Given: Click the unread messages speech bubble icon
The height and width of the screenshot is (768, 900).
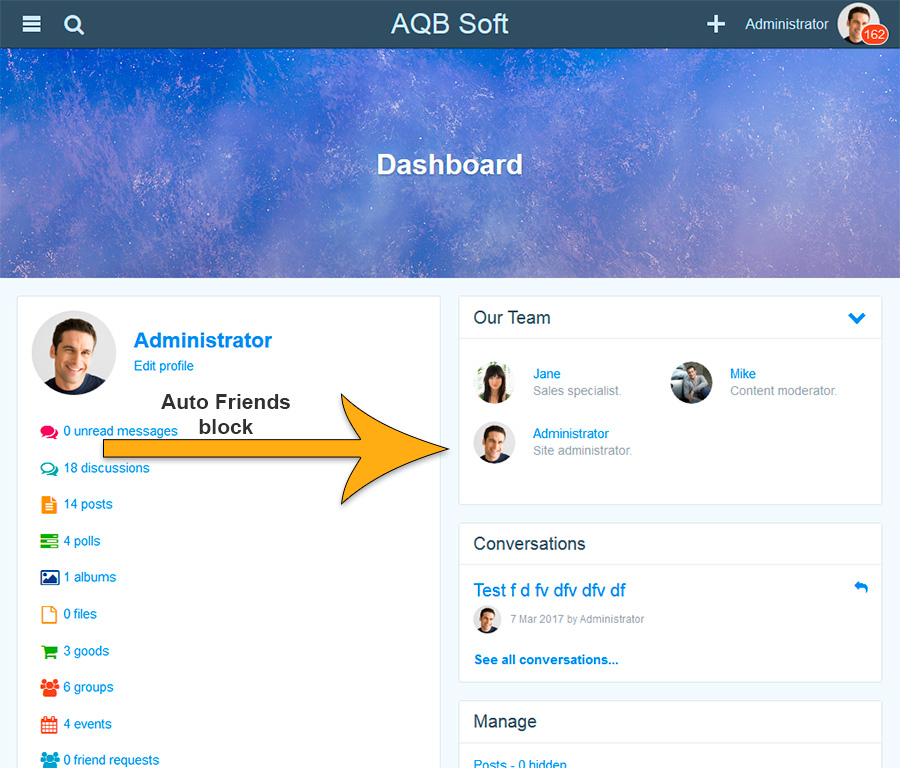Looking at the screenshot, I should (49, 432).
